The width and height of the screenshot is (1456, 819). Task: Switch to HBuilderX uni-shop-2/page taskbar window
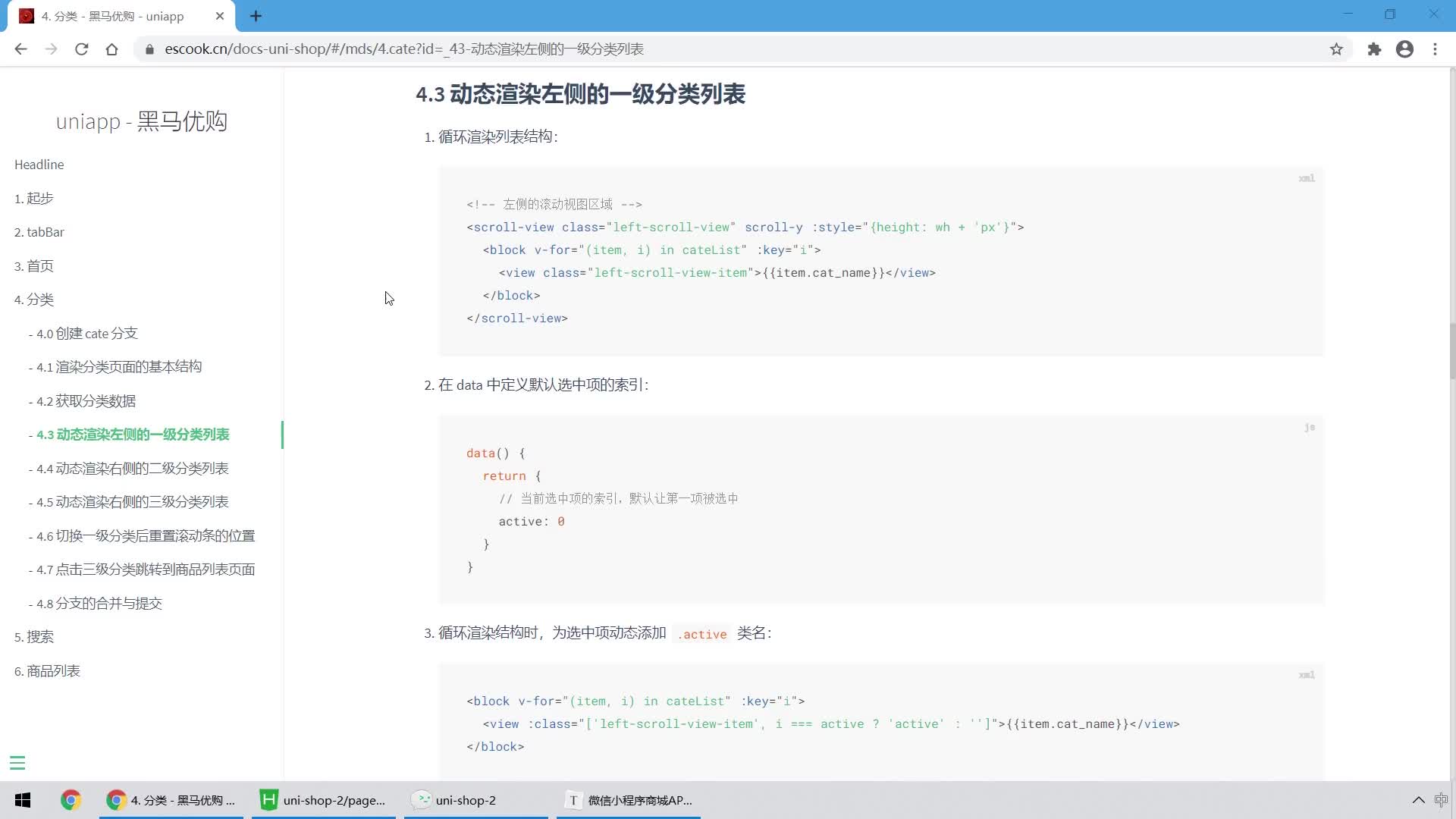pos(324,800)
